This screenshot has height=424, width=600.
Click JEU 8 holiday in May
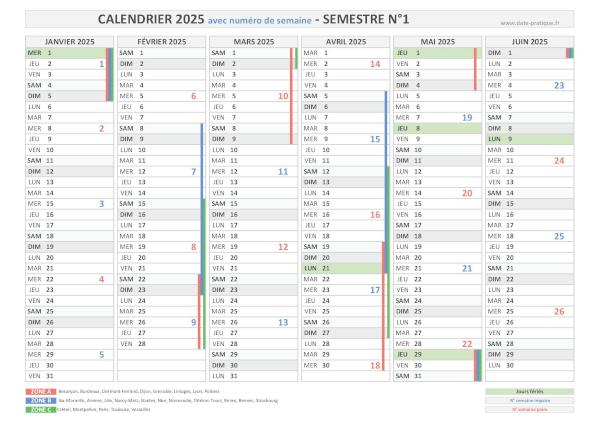pyautogui.click(x=438, y=129)
